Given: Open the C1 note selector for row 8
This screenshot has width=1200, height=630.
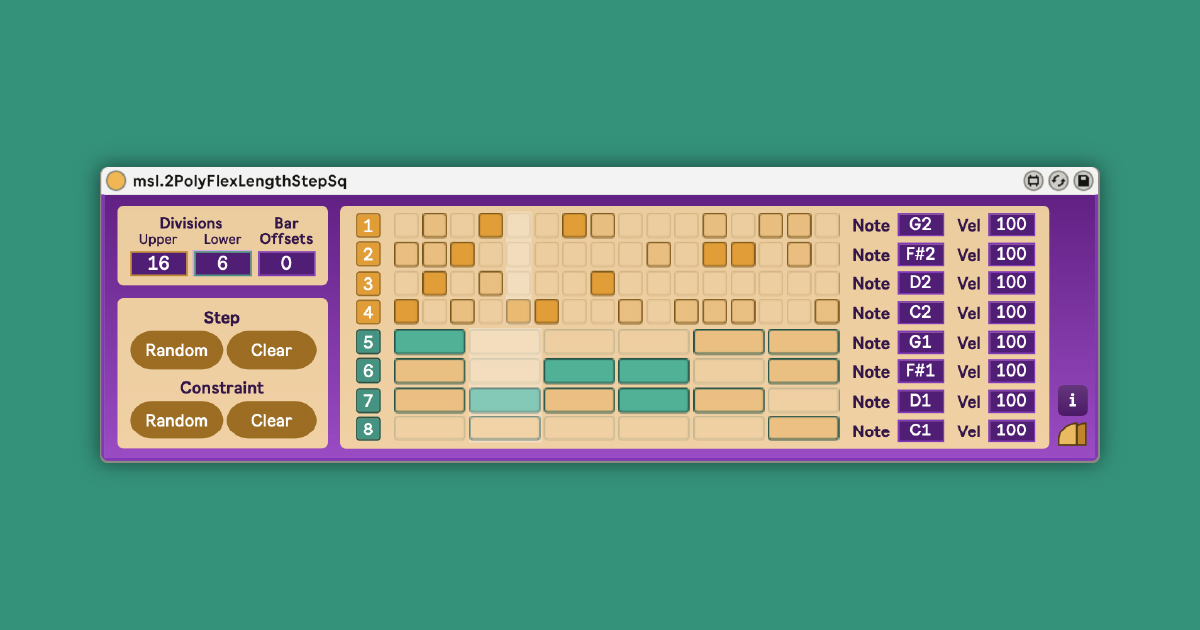Looking at the screenshot, I should (x=920, y=431).
